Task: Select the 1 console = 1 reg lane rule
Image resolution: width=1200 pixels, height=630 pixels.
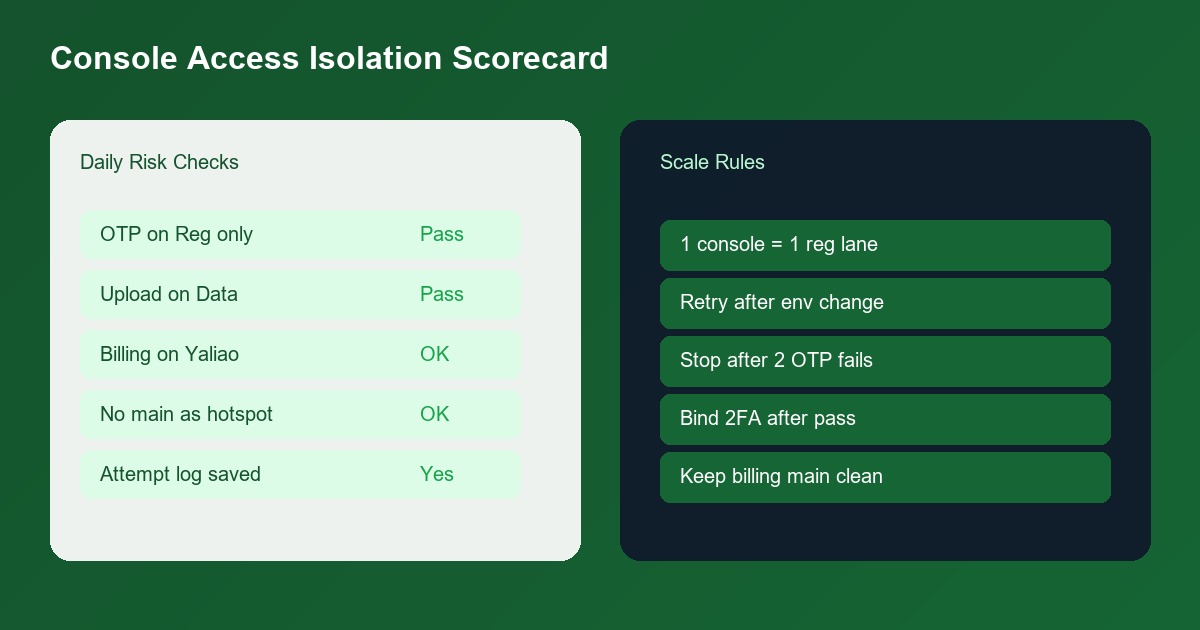Action: [885, 245]
